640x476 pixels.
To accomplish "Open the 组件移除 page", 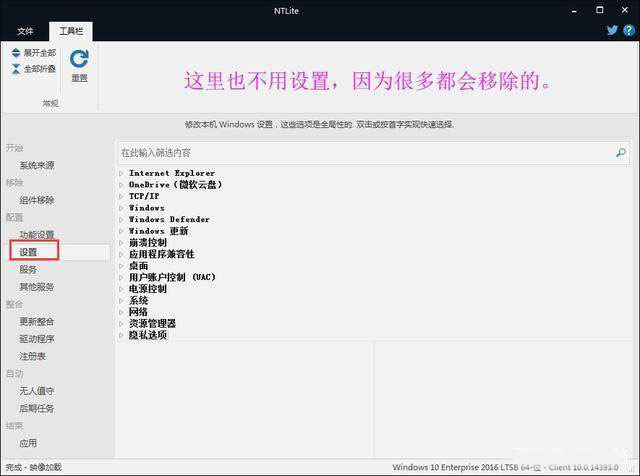I will (37, 200).
